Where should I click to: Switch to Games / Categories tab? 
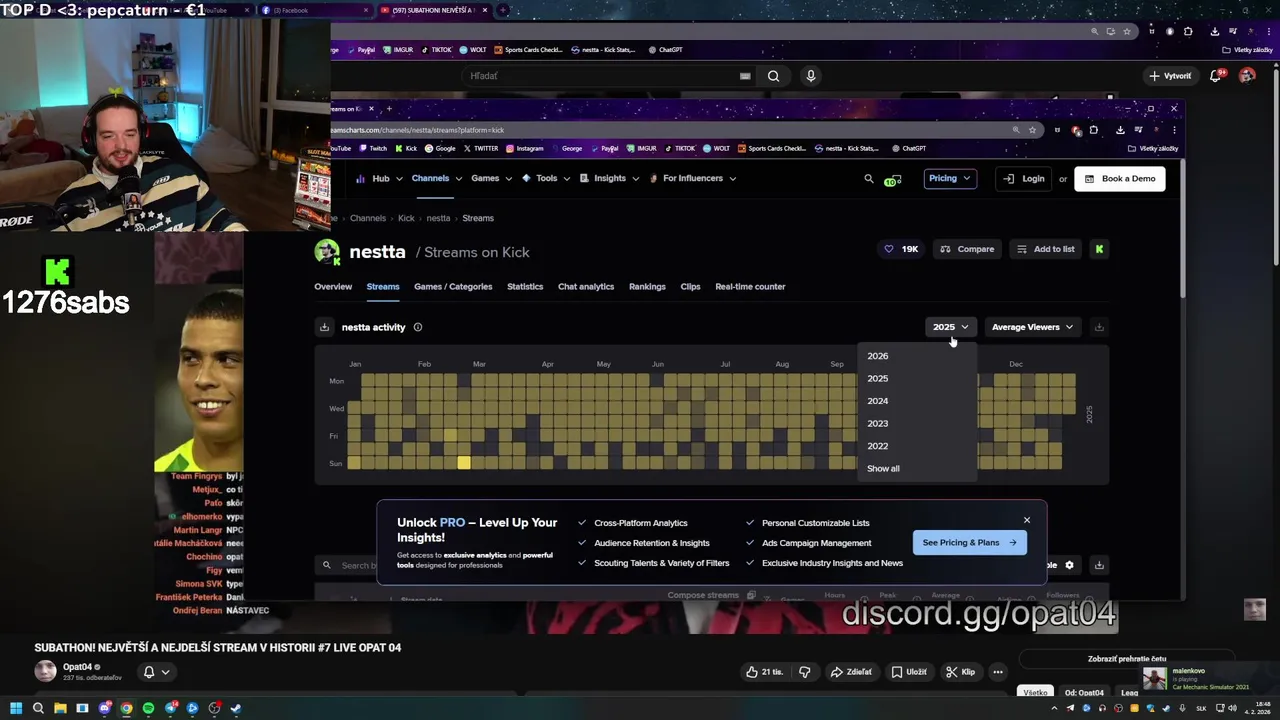(453, 287)
